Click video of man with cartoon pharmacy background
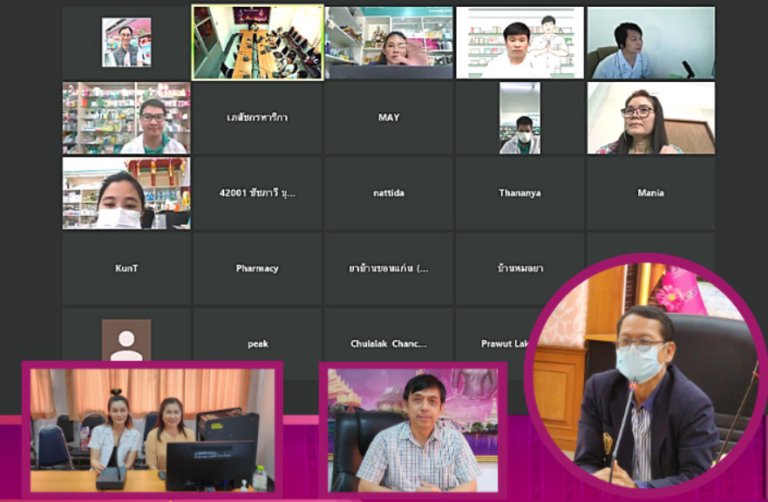 point(519,42)
